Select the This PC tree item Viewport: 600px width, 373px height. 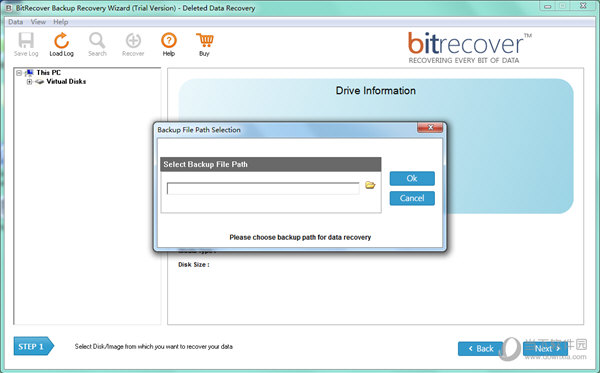coord(49,73)
